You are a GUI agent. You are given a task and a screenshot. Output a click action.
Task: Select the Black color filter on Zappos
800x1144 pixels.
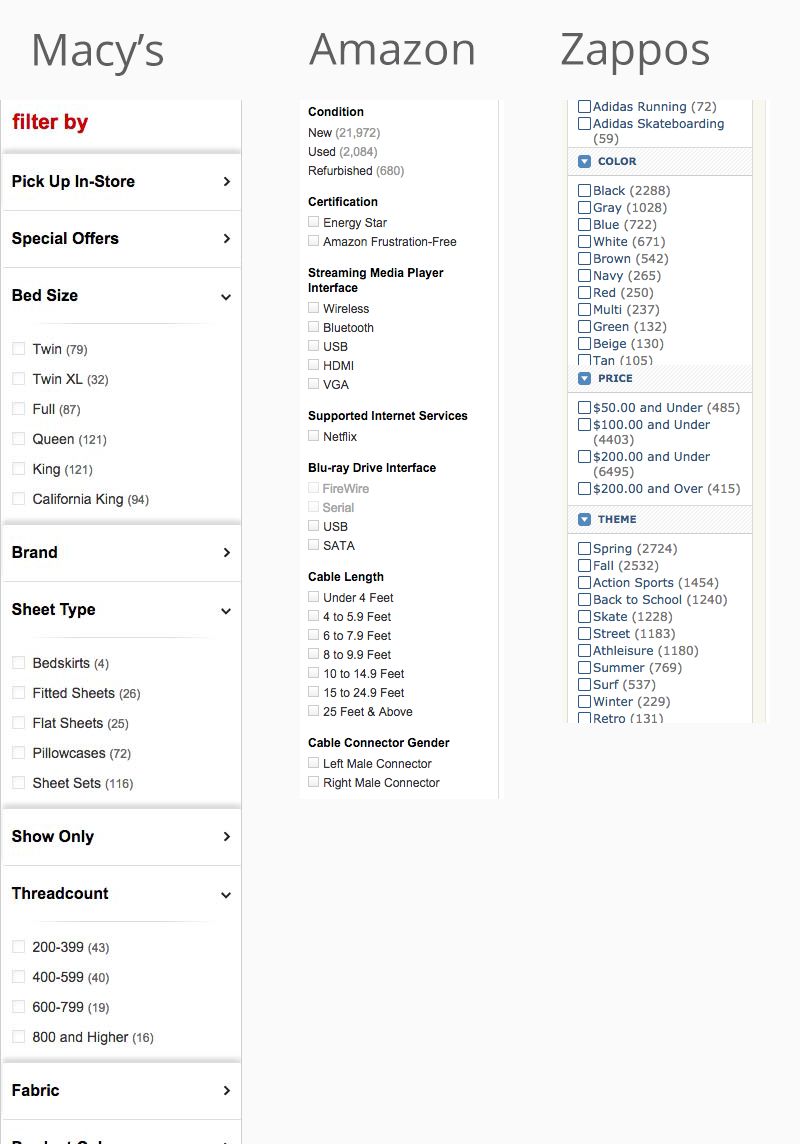pos(584,190)
